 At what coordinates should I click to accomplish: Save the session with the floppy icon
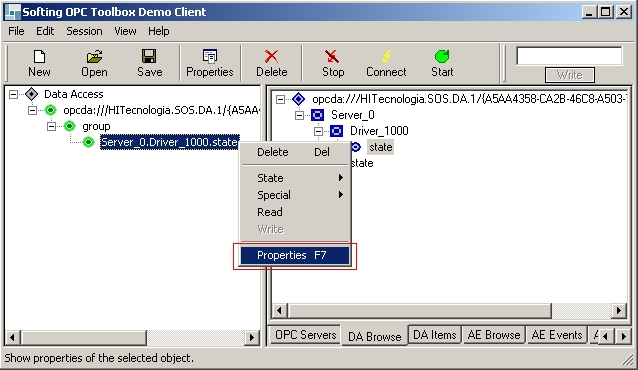tap(149, 57)
